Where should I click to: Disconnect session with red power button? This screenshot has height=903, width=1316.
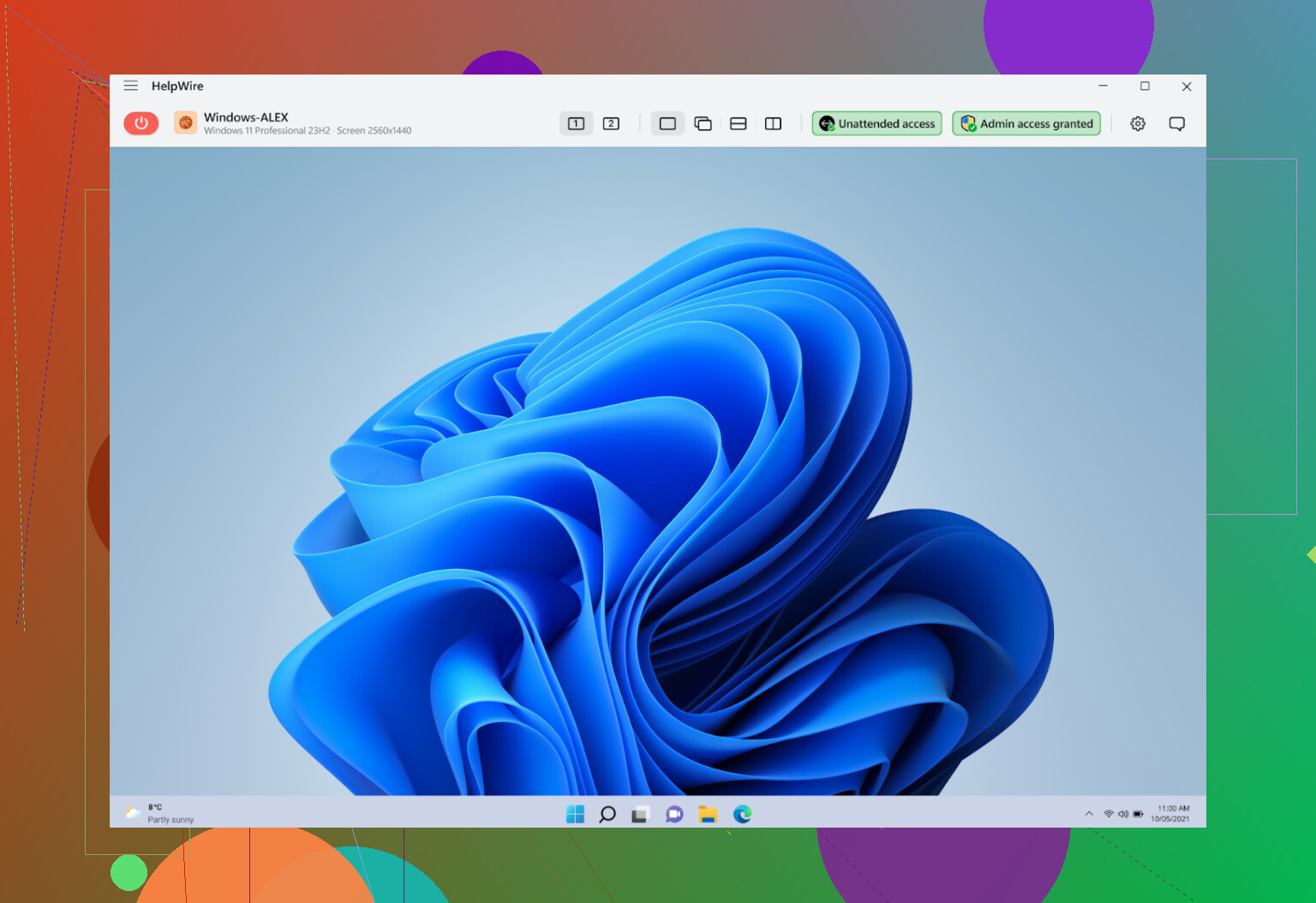click(141, 123)
